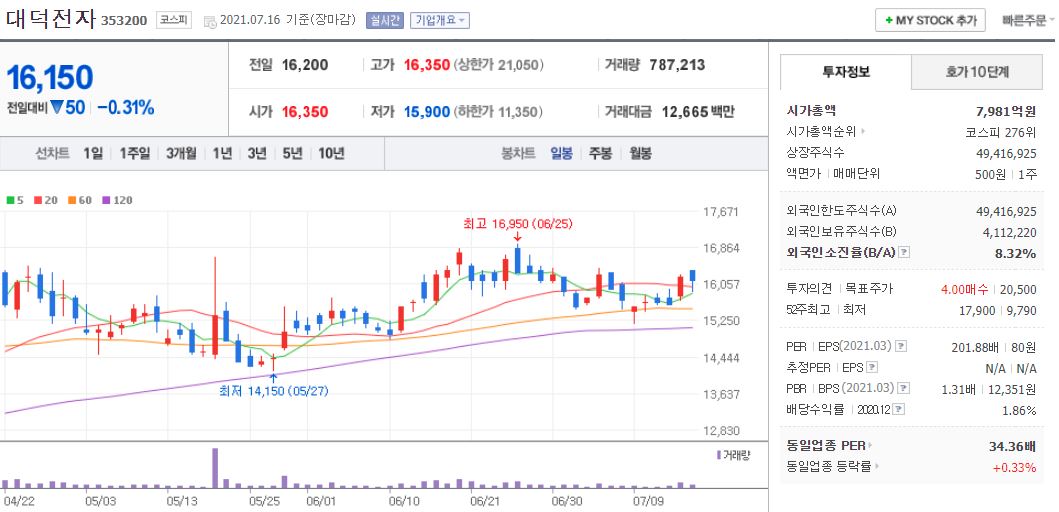Click the 최고 16,950 (06/25) chart label
This screenshot has width=1059, height=512.
tap(518, 224)
